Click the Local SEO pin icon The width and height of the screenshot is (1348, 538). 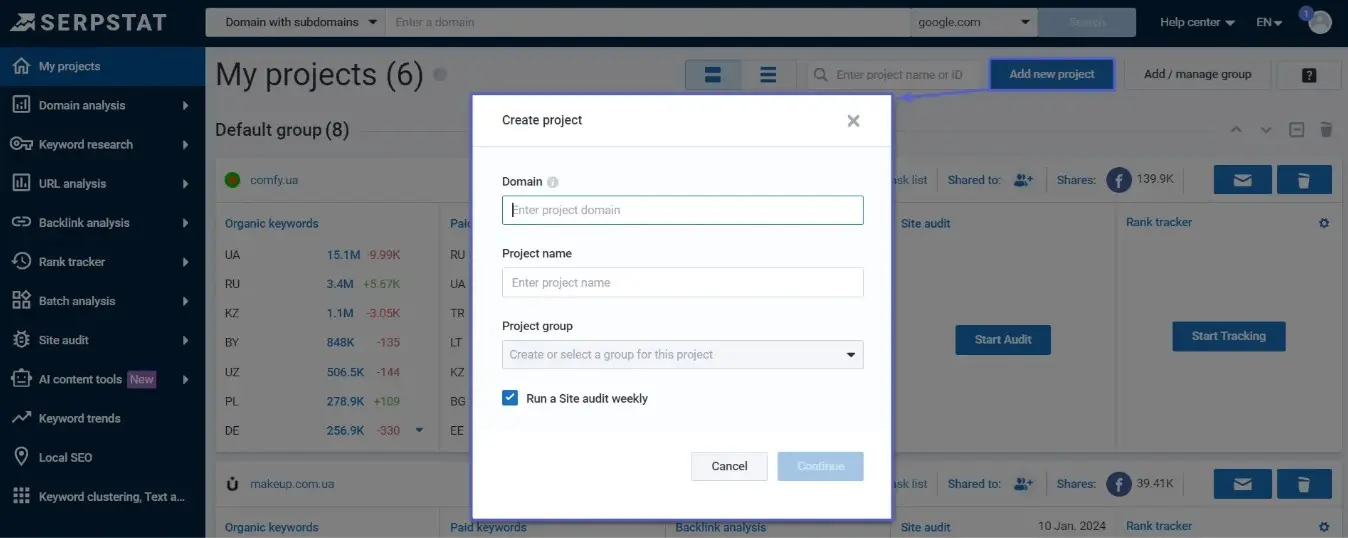pyautogui.click(x=21, y=457)
